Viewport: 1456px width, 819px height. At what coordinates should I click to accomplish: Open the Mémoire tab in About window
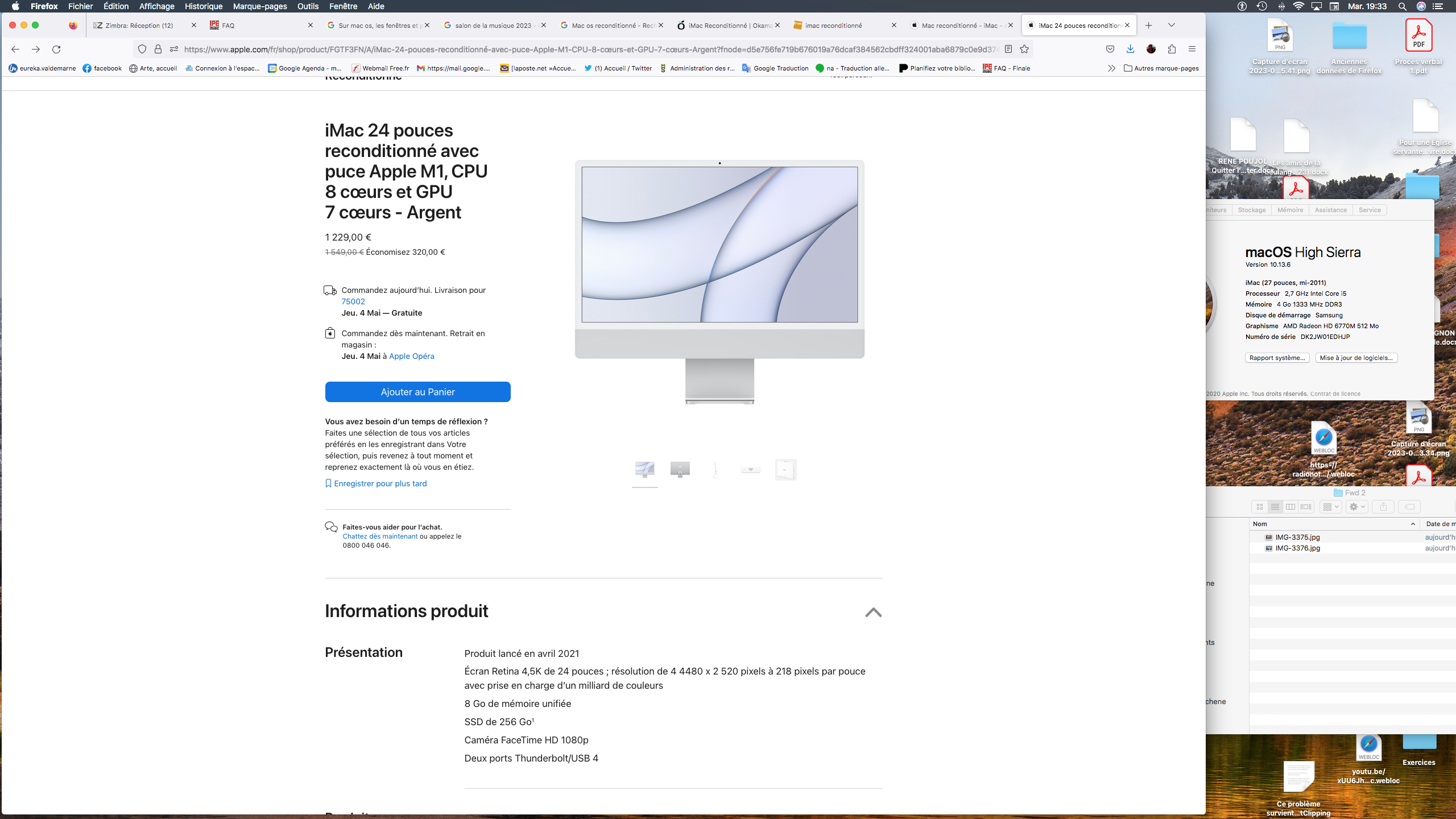point(1289,210)
